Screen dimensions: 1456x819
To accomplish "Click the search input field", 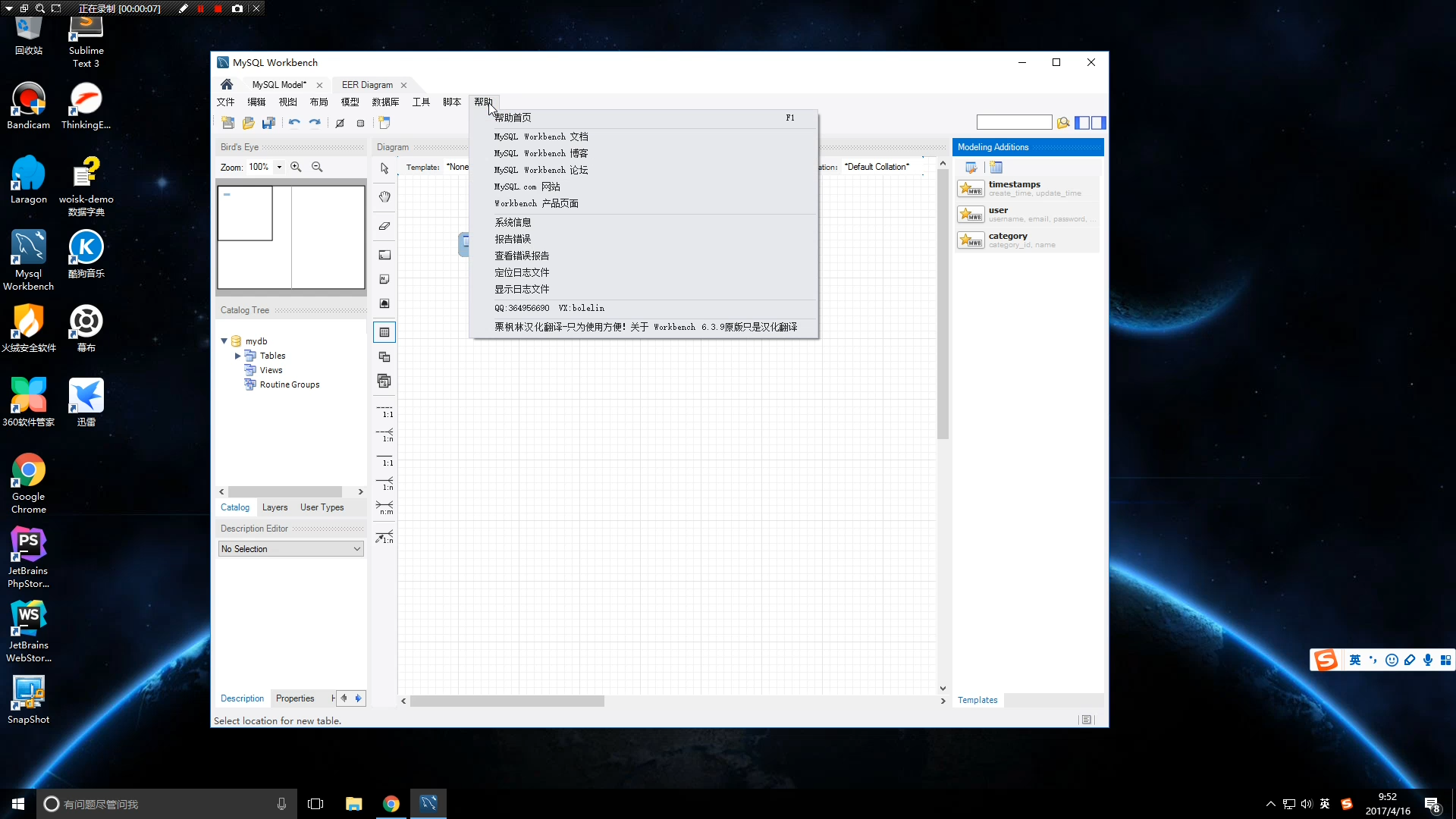I will point(1014,123).
